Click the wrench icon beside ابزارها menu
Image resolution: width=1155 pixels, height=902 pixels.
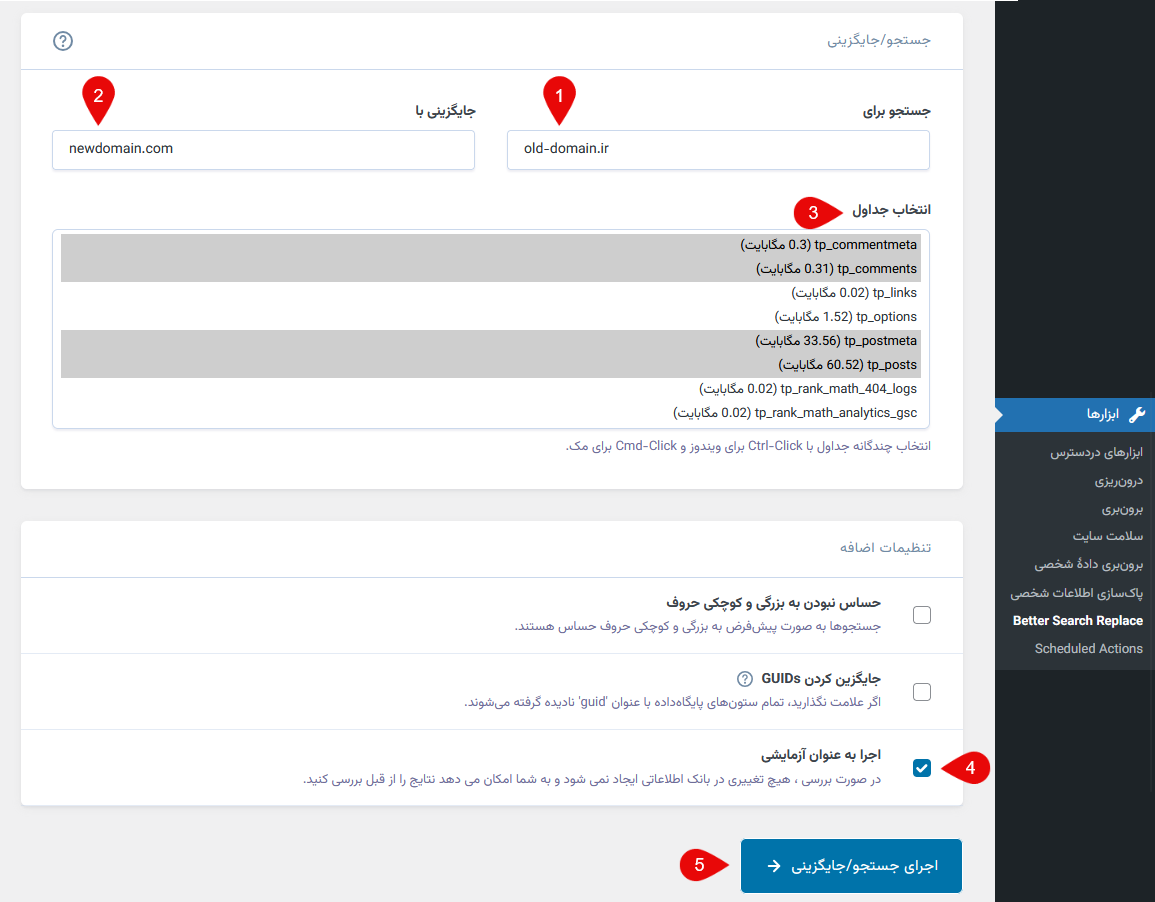(1137, 415)
